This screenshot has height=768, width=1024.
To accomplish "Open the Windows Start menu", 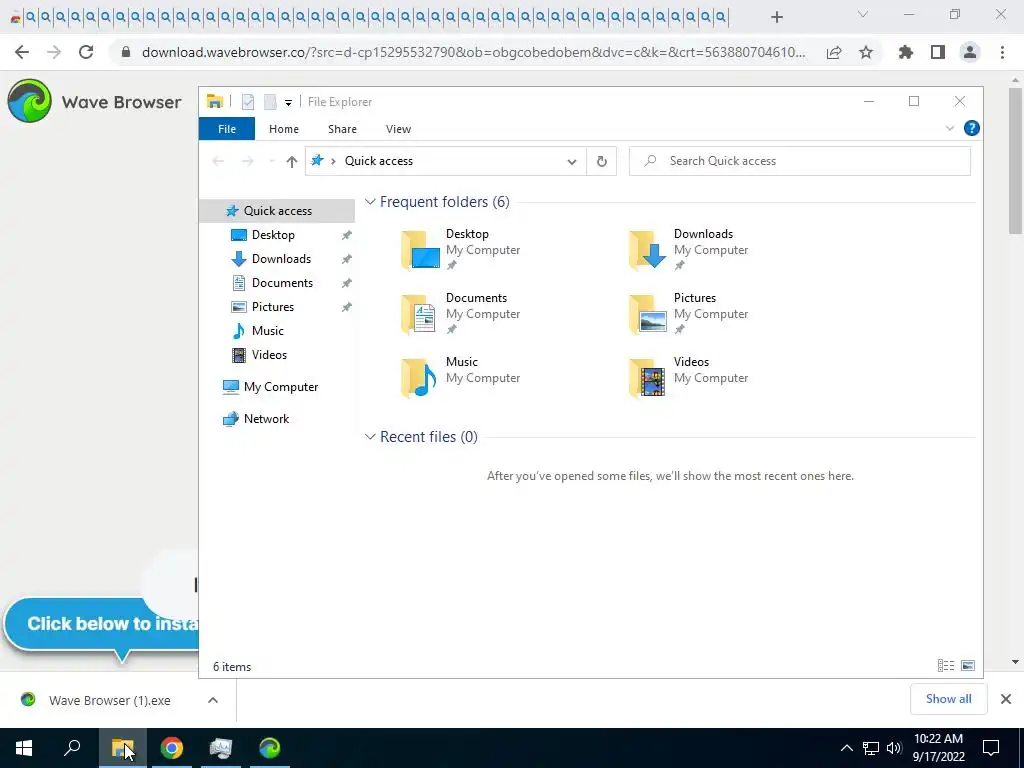I will pyautogui.click(x=24, y=748).
